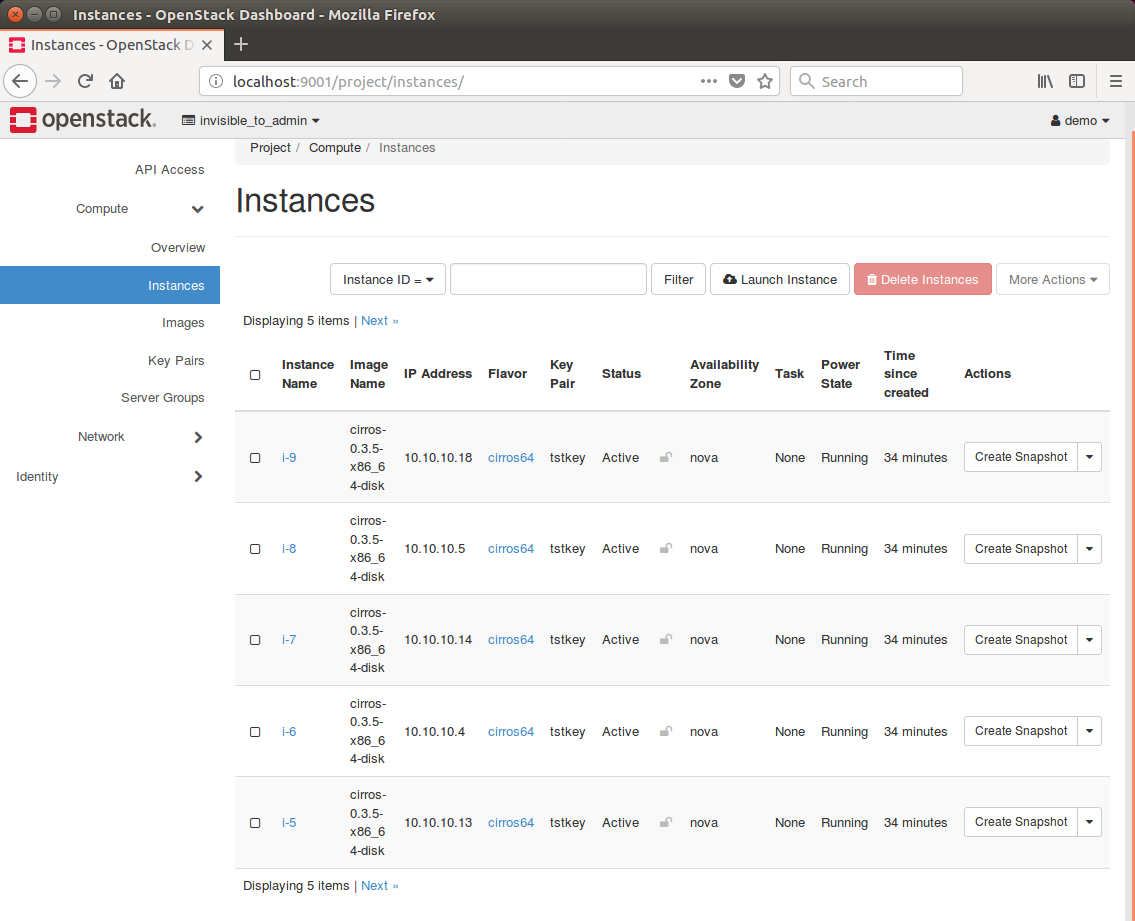Viewport: 1135px width, 921px height.
Task: Create Snapshot for instance i-7
Action: [x=1021, y=640]
